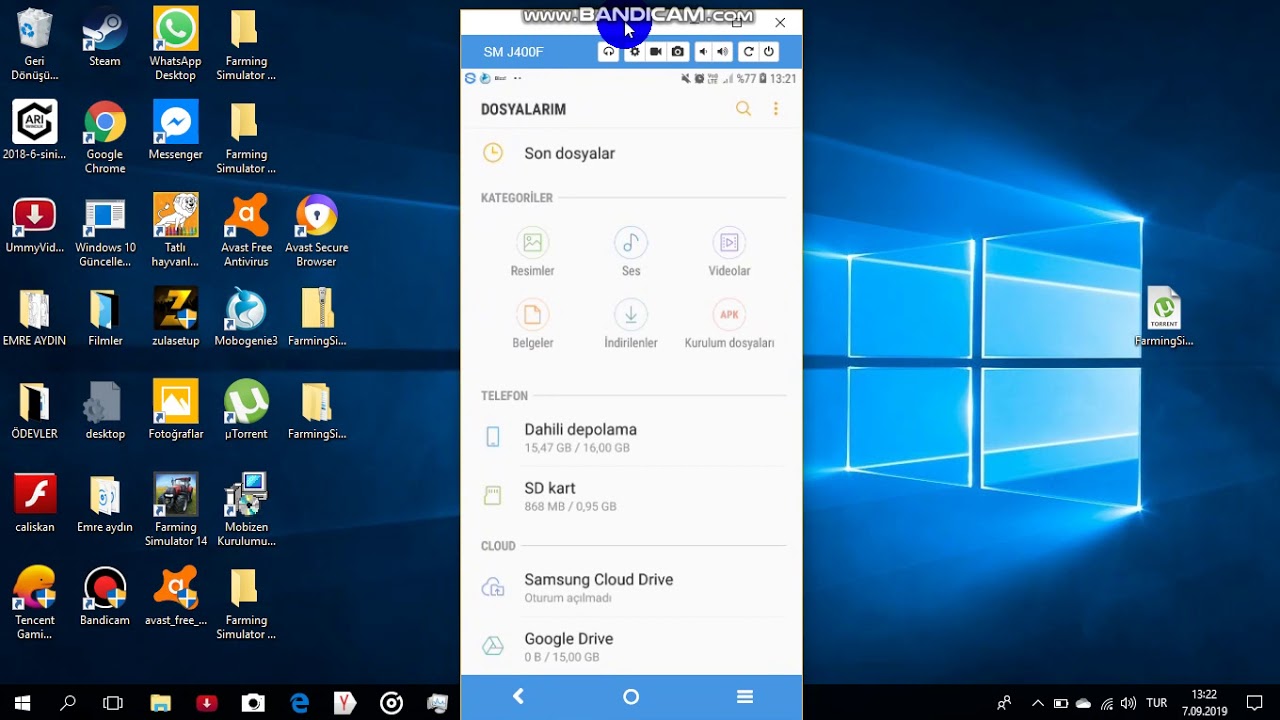Open Samsung Cloud Drive
Viewport: 1280px width, 720px height.
tap(631, 587)
